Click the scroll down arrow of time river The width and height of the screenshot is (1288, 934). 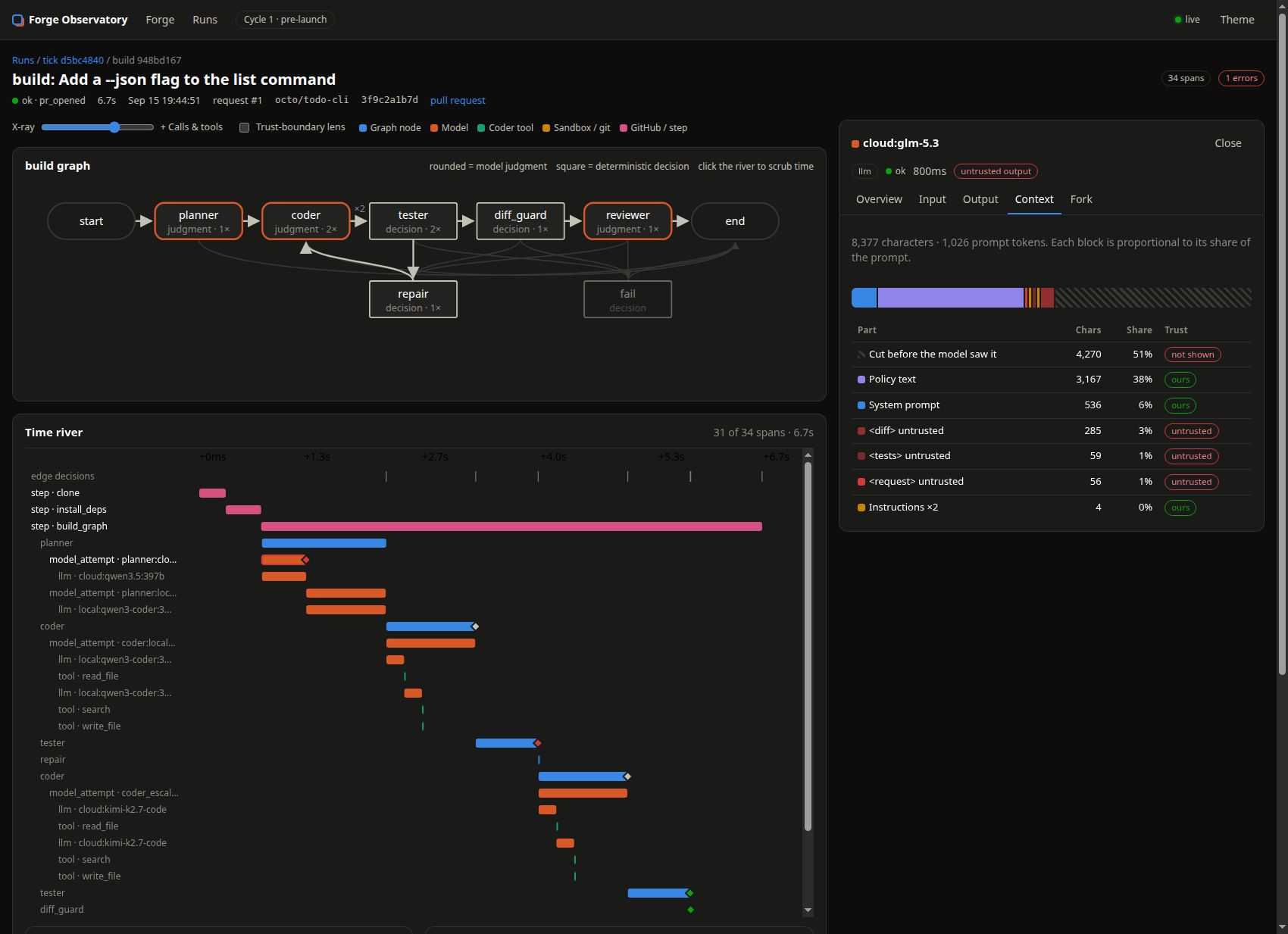point(808,910)
